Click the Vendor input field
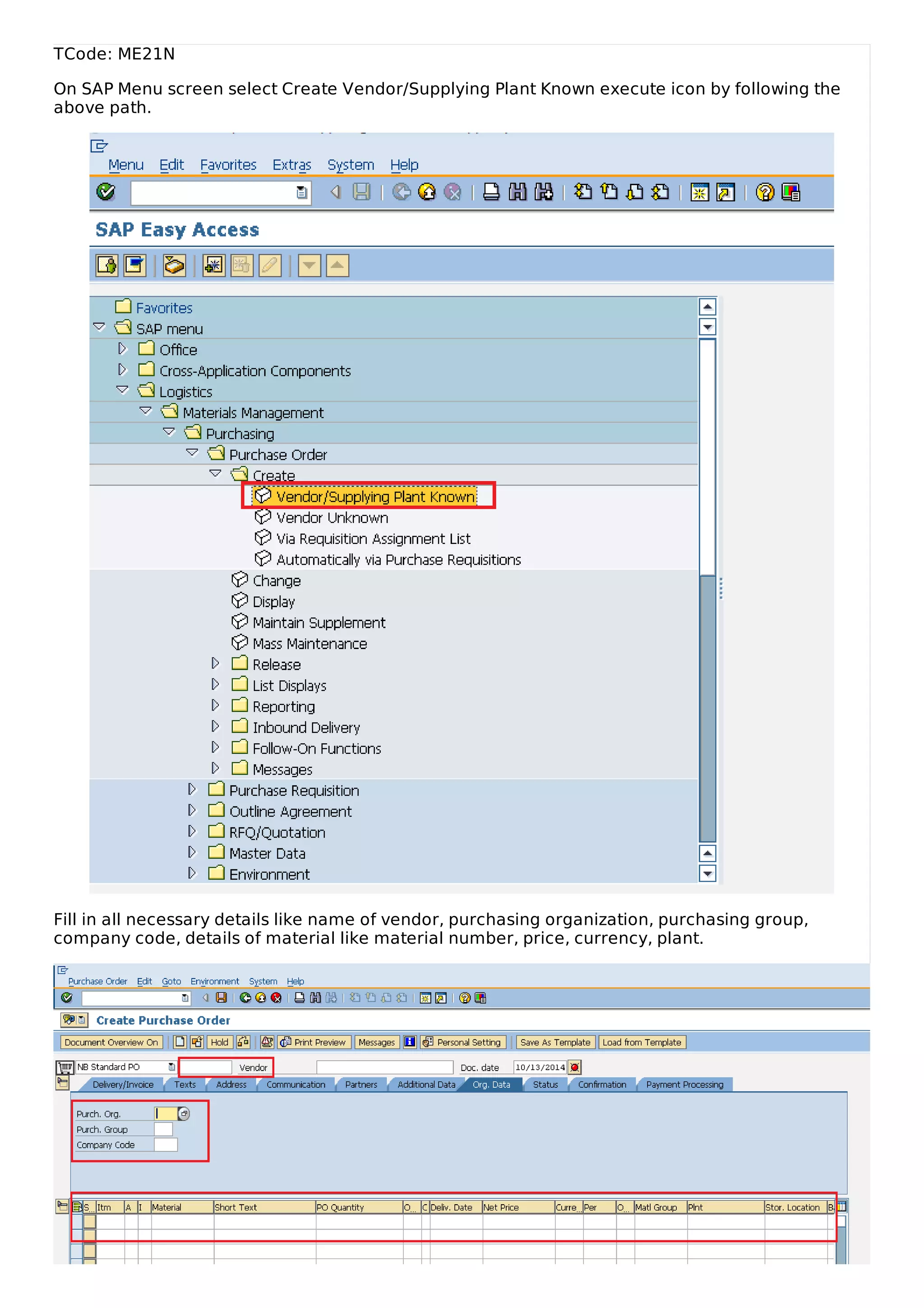The height and width of the screenshot is (1308, 924). 206,1067
